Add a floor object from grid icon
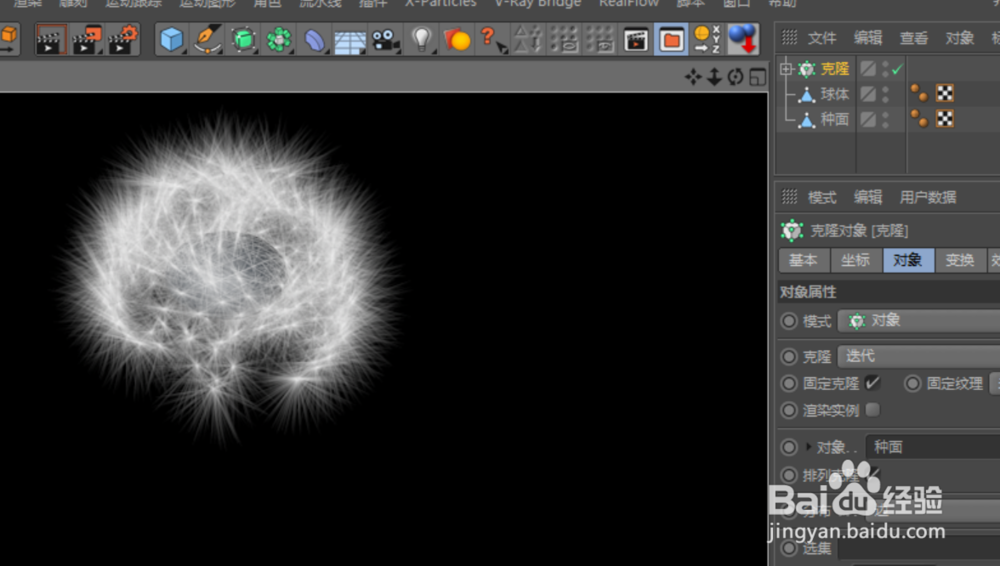 (x=350, y=41)
